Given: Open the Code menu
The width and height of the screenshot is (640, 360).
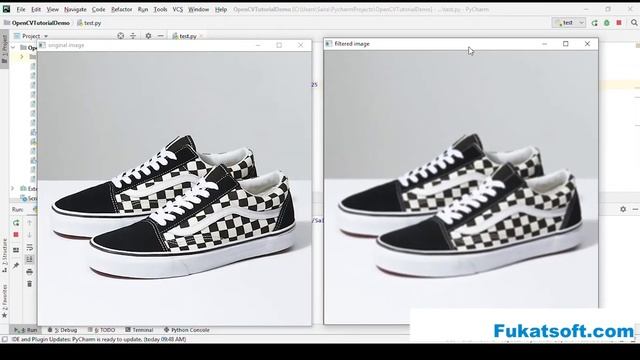Looking at the screenshot, I should (x=98, y=9).
